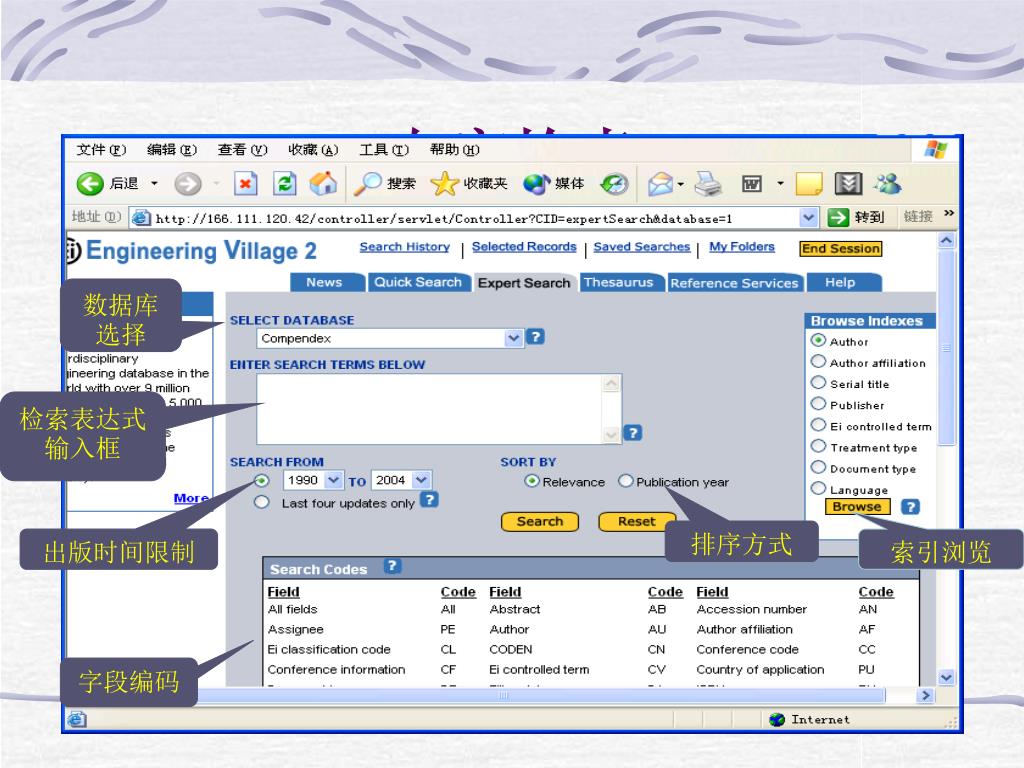
Task: Click the help icon beside search terms box
Action: point(633,433)
